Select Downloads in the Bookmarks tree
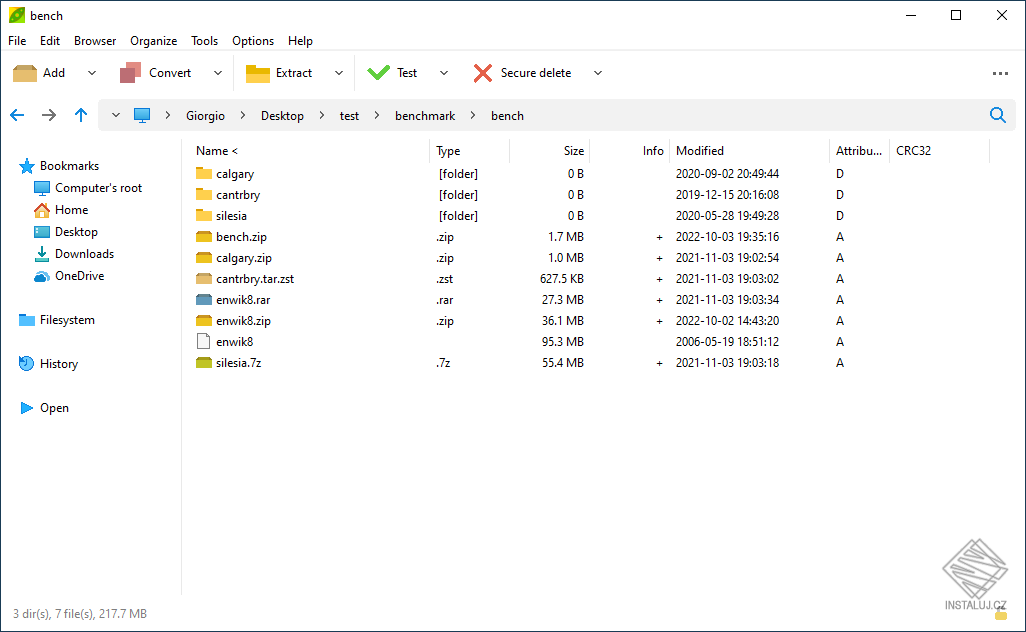The image size is (1026, 632). tap(84, 254)
